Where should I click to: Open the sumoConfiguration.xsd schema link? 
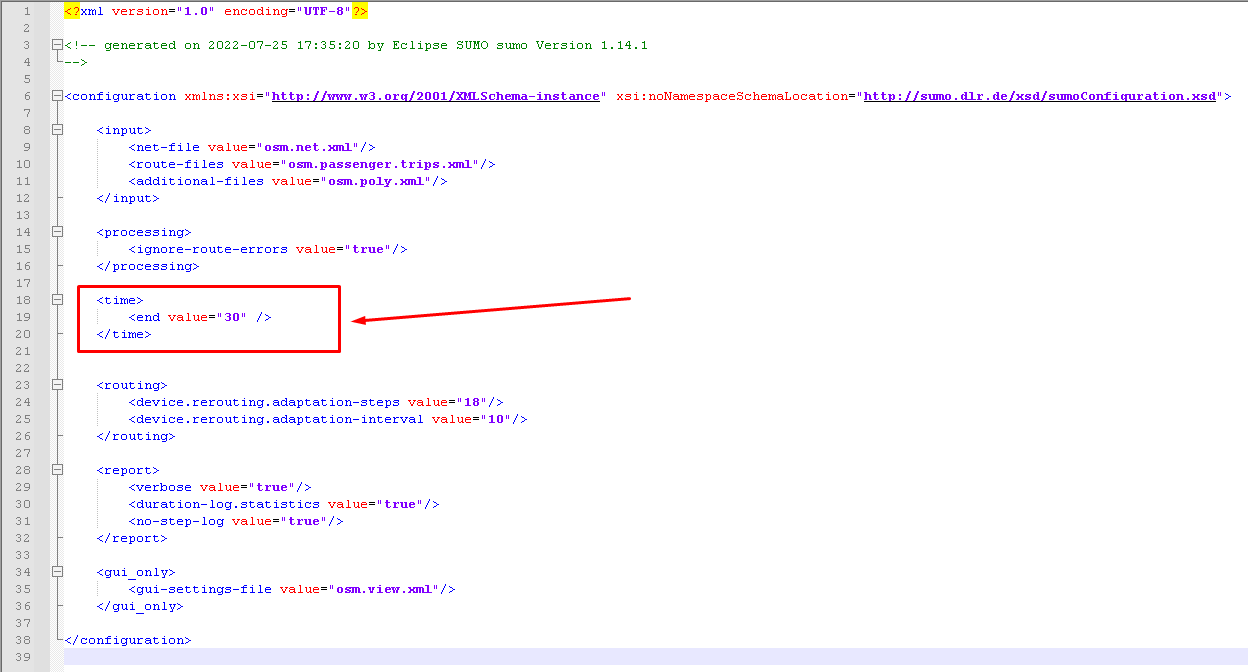(1042, 95)
